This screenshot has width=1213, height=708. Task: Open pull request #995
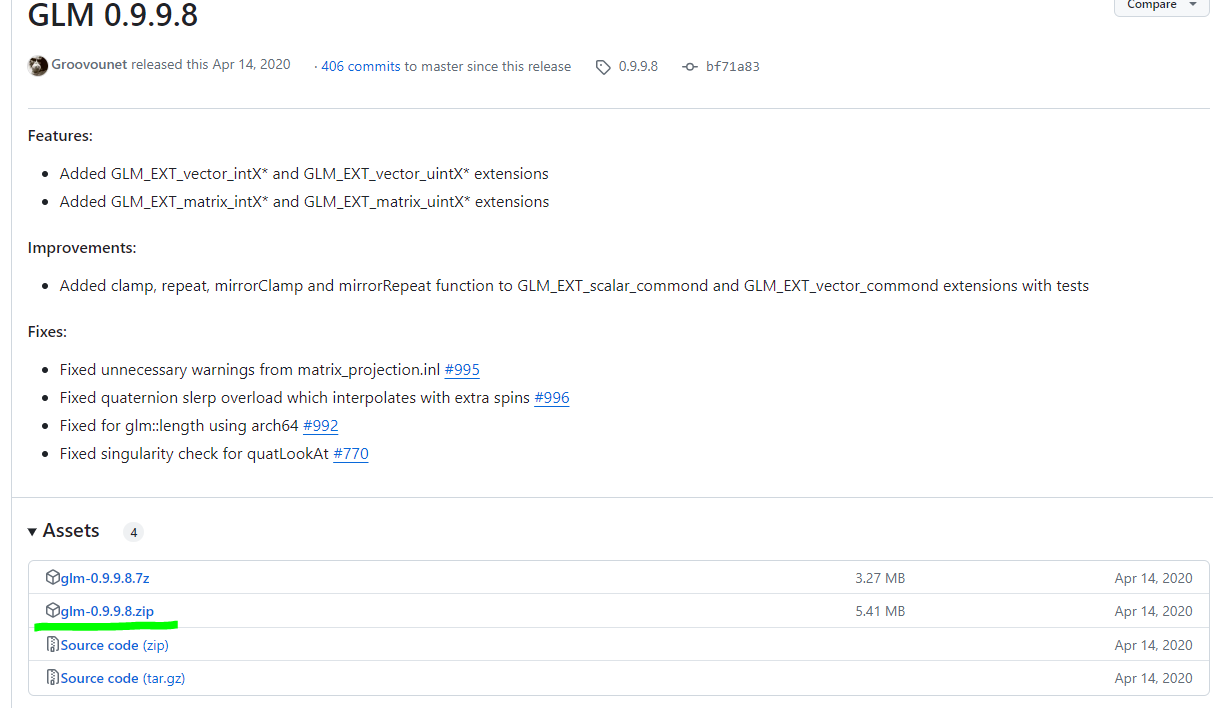pos(462,369)
